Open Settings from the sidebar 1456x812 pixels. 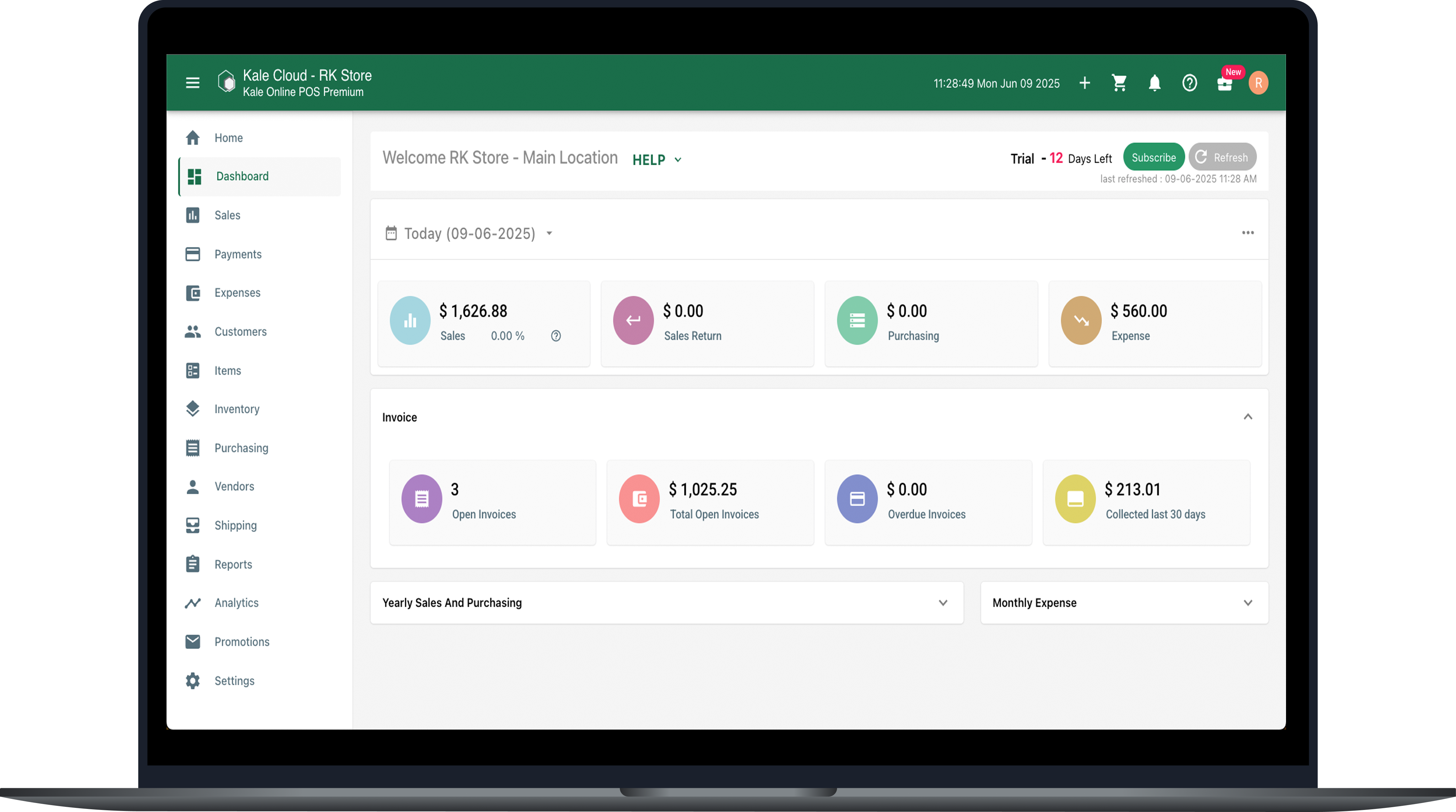tap(234, 681)
